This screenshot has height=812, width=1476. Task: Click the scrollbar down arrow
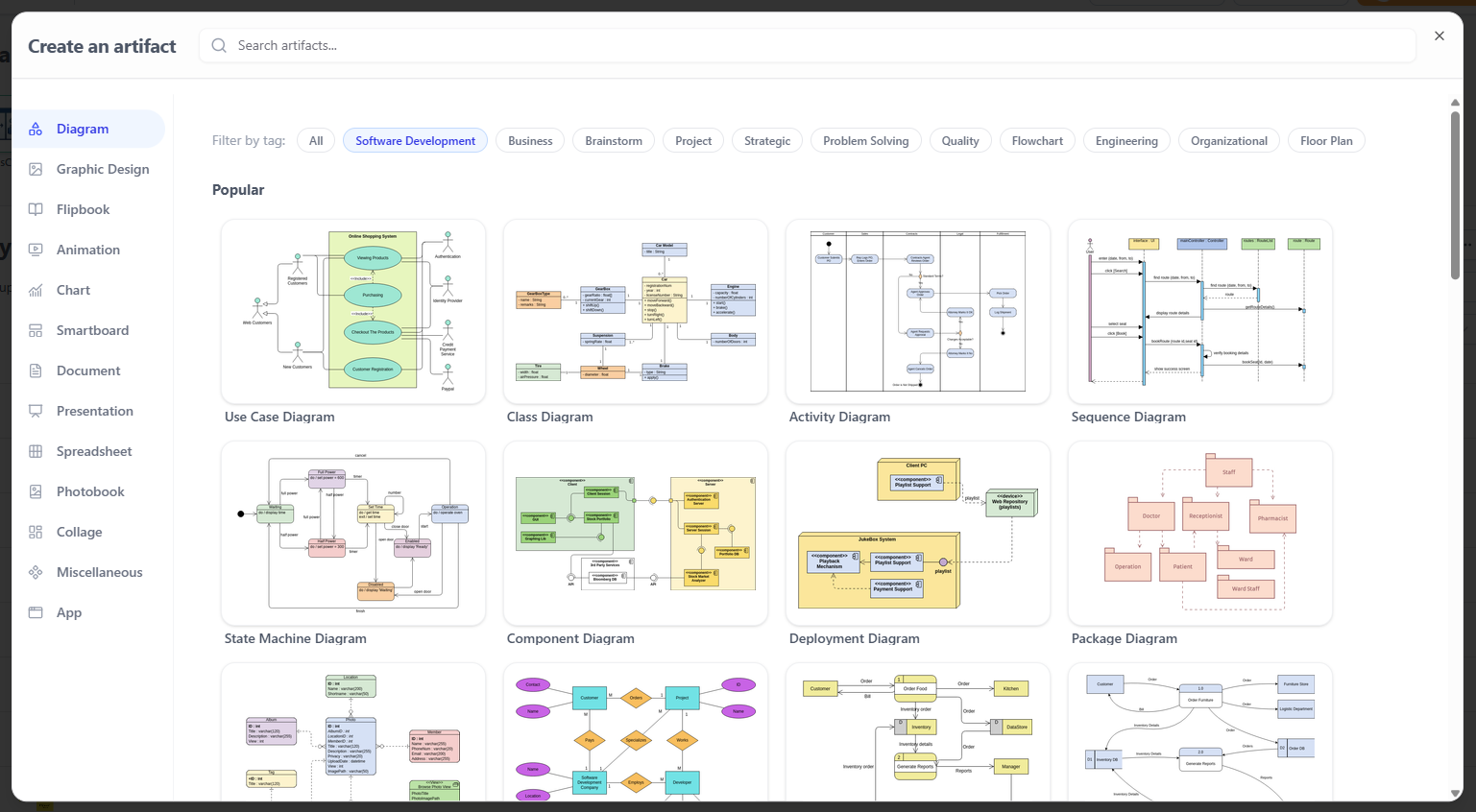[1455, 794]
